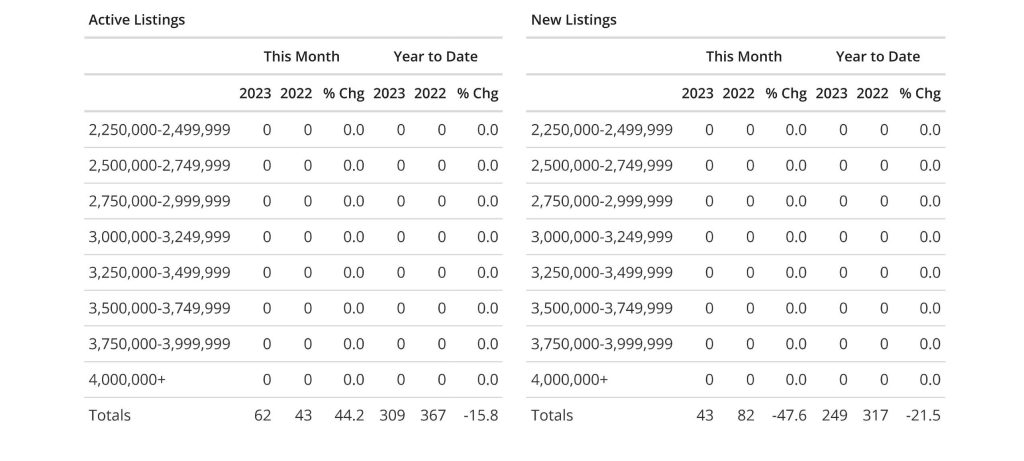Viewport: 1024px width, 461px height.
Task: Select the -47.6 percent change value
Action: coord(786,415)
